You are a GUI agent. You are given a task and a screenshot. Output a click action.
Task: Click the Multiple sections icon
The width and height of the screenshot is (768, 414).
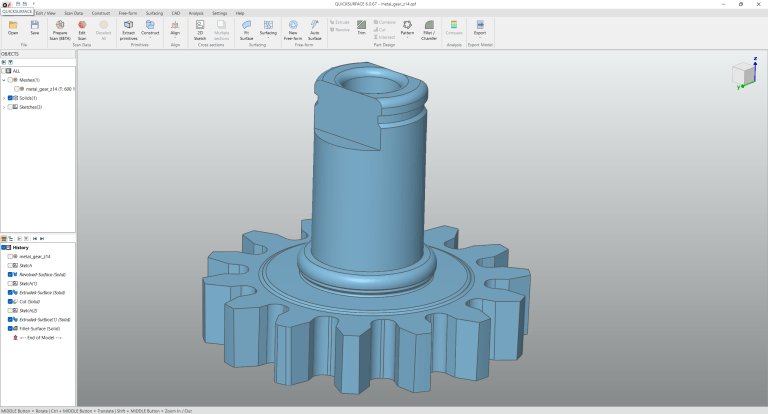click(x=221, y=24)
